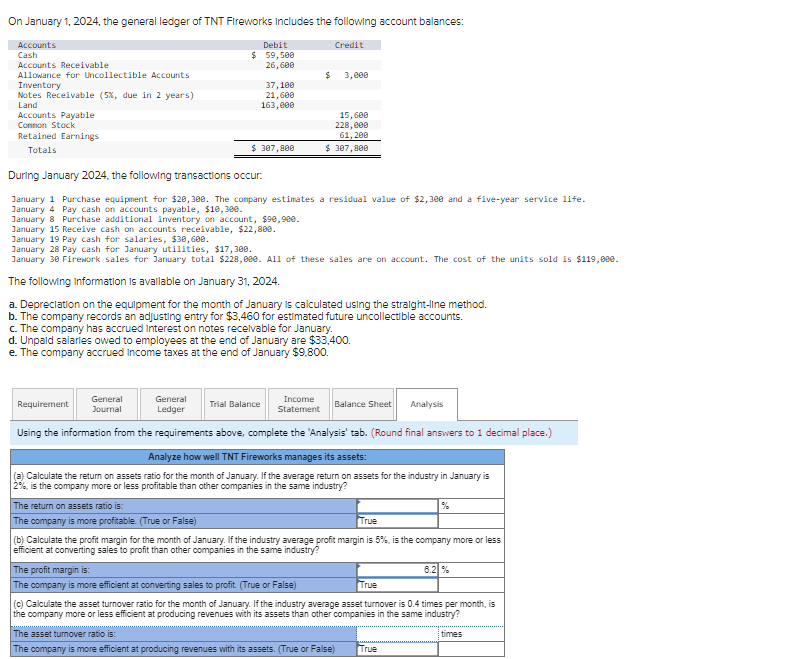Click the Land debit value 163,000
The width and height of the screenshot is (786, 659).
coord(278,105)
